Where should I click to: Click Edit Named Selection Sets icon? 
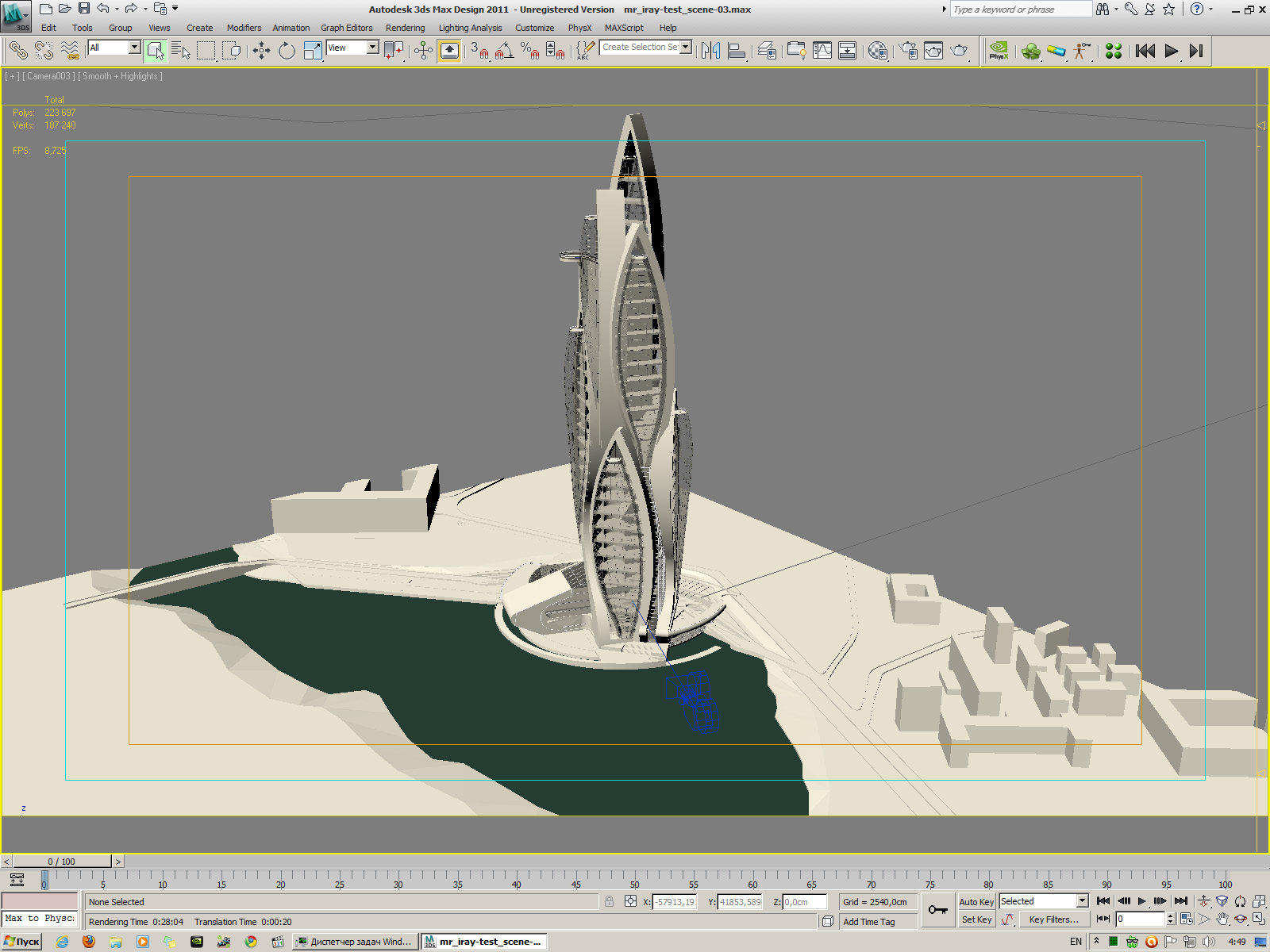click(585, 51)
